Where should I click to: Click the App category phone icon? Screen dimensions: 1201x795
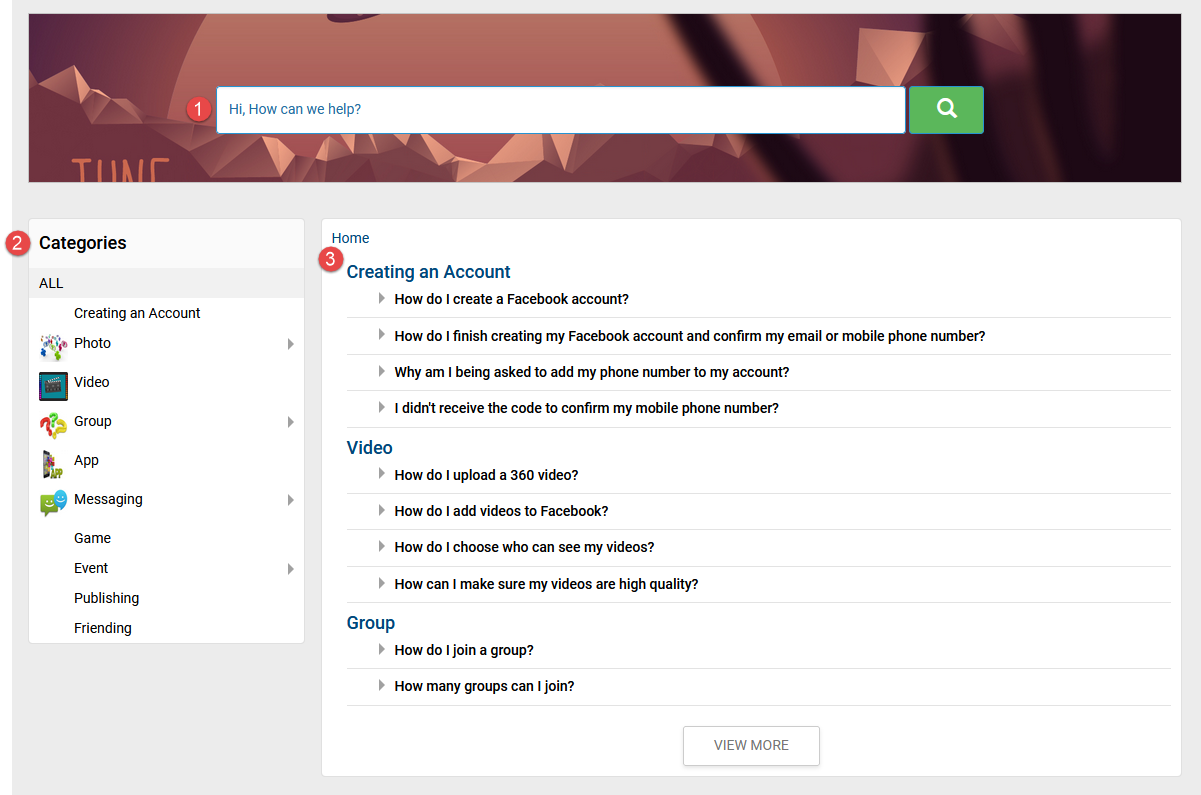pos(54,464)
